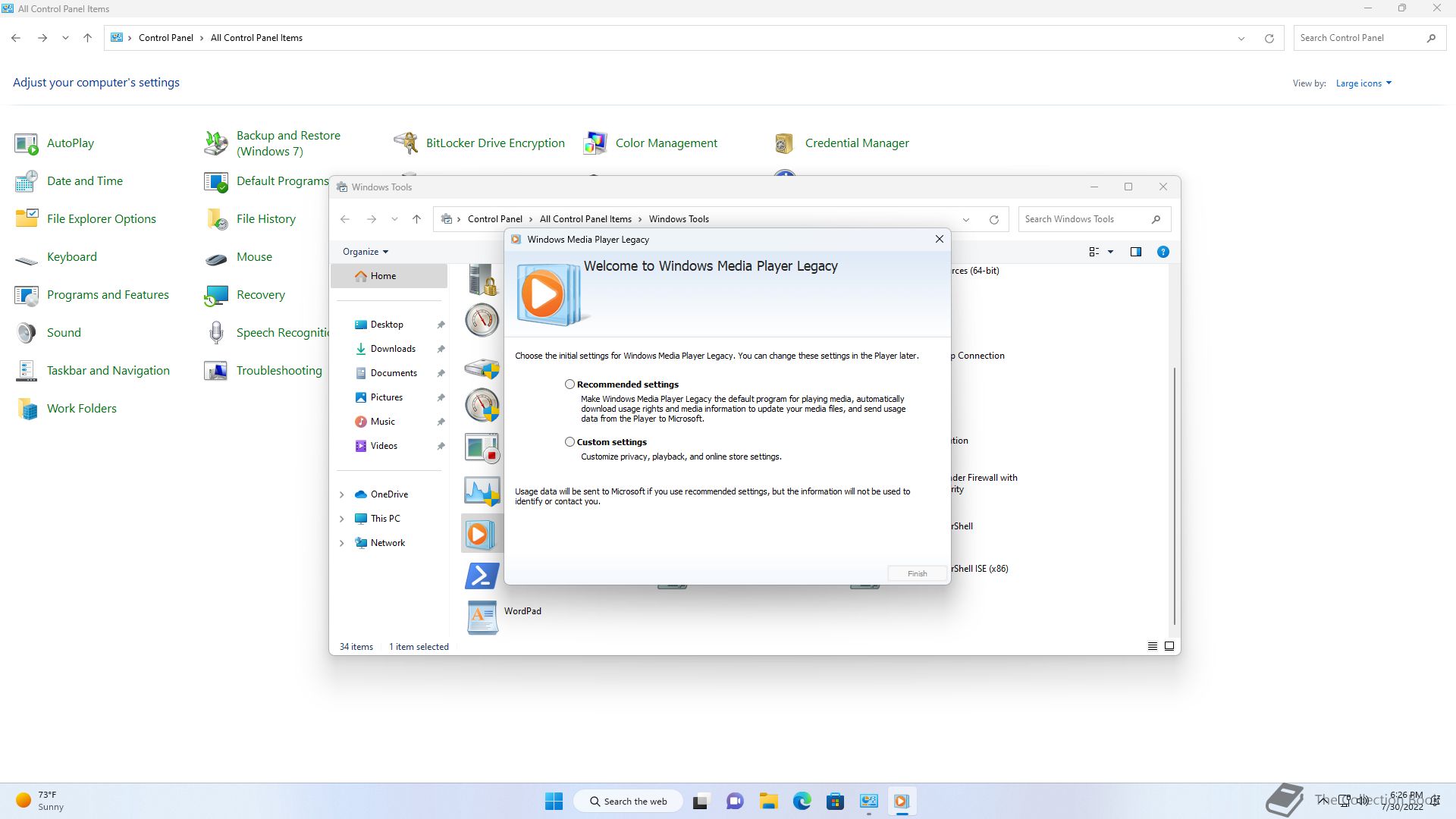
Task: Select the Recommended settings radio button
Action: (570, 384)
